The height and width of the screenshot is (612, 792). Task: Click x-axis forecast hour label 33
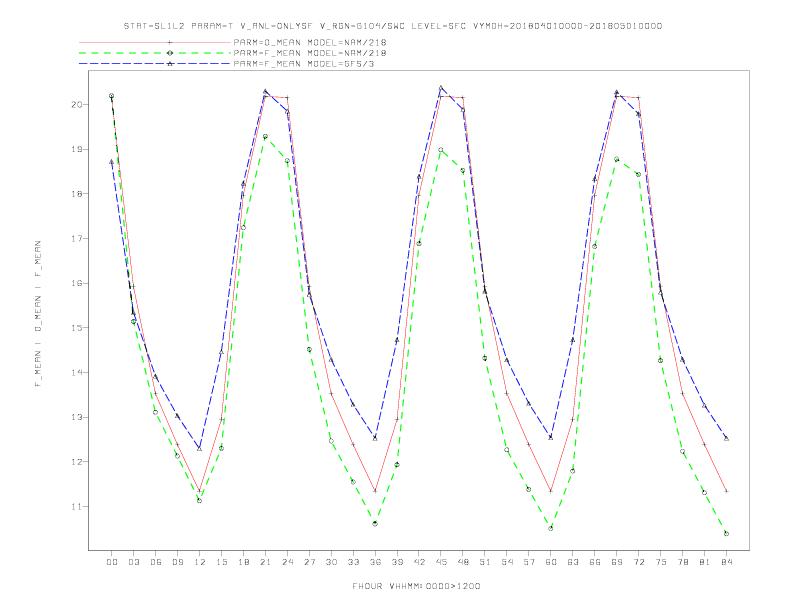coord(353,562)
